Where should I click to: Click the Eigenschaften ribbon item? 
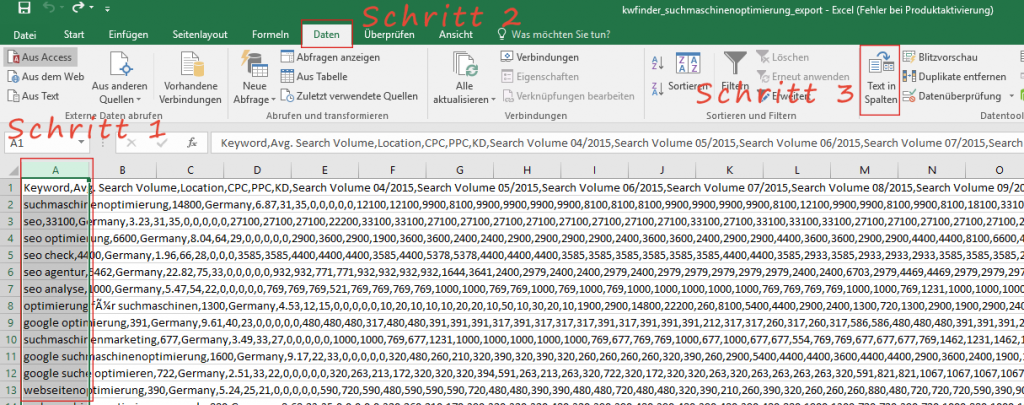pos(539,76)
